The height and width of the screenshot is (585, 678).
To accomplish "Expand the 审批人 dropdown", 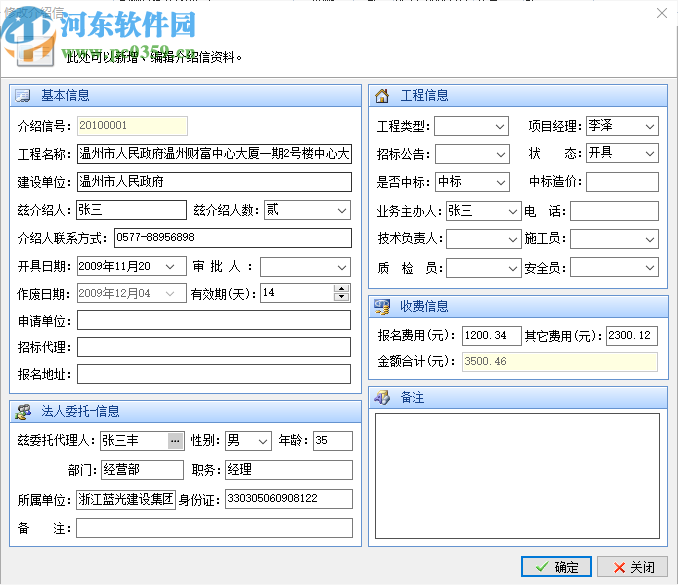I will pyautogui.click(x=342, y=268).
